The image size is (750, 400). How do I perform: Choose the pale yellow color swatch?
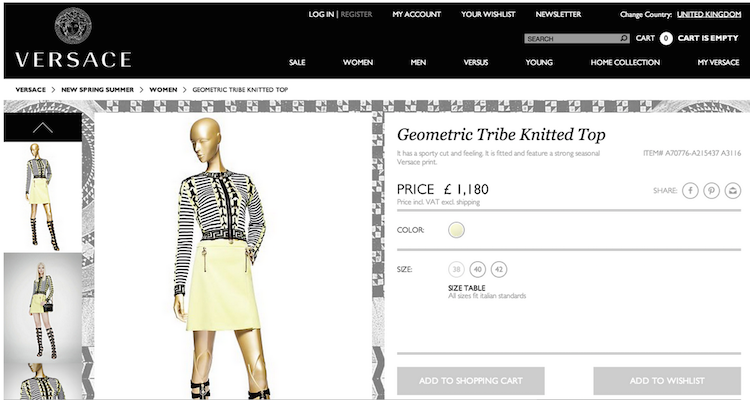(456, 230)
